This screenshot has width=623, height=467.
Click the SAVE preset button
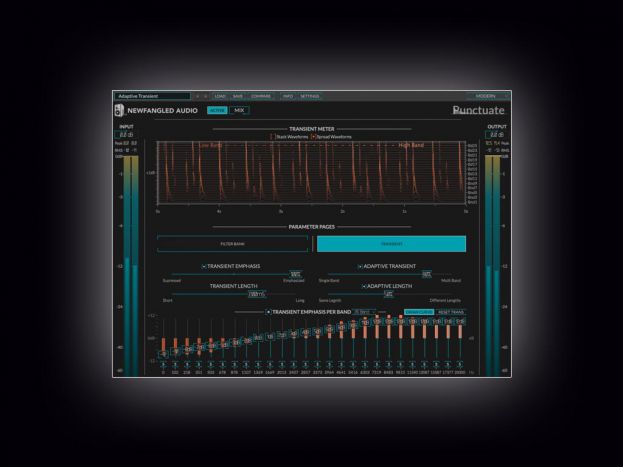click(x=238, y=96)
